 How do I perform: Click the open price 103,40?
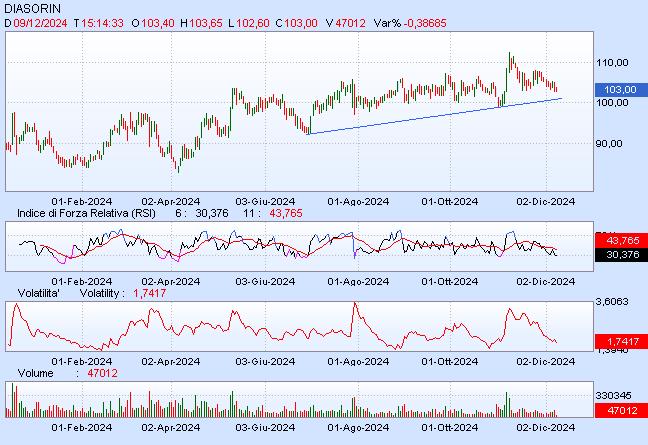[157, 23]
